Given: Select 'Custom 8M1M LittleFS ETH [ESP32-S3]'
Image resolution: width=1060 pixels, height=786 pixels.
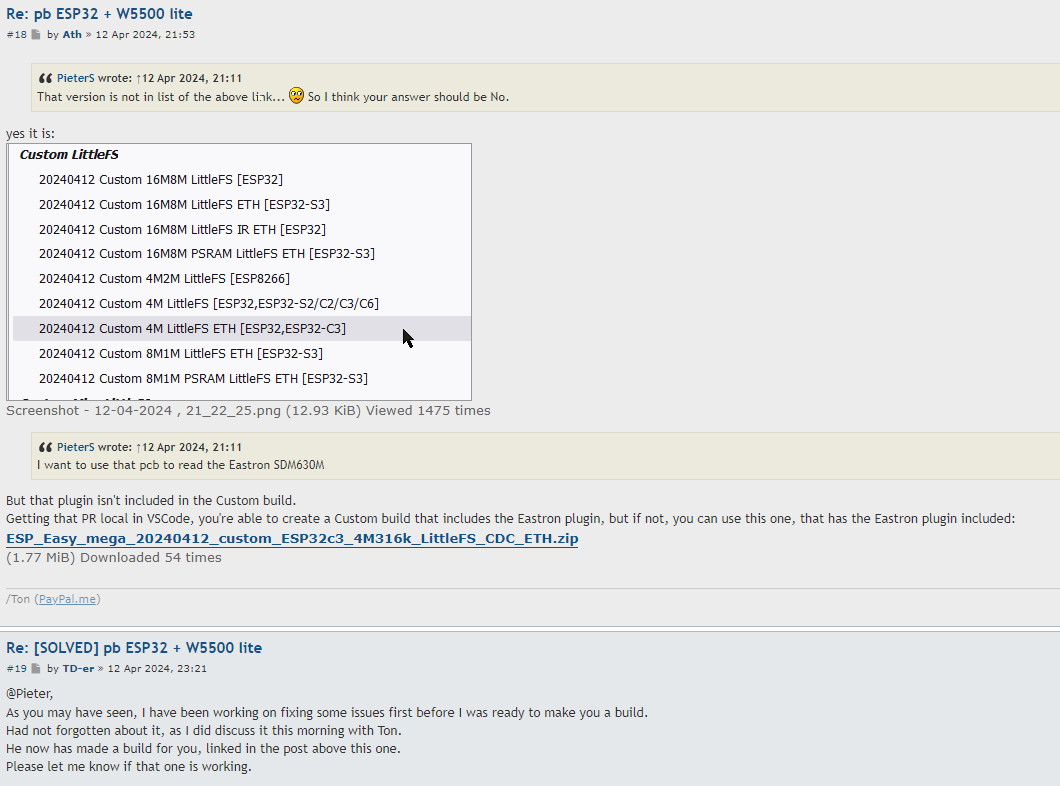Looking at the screenshot, I should (x=181, y=353).
